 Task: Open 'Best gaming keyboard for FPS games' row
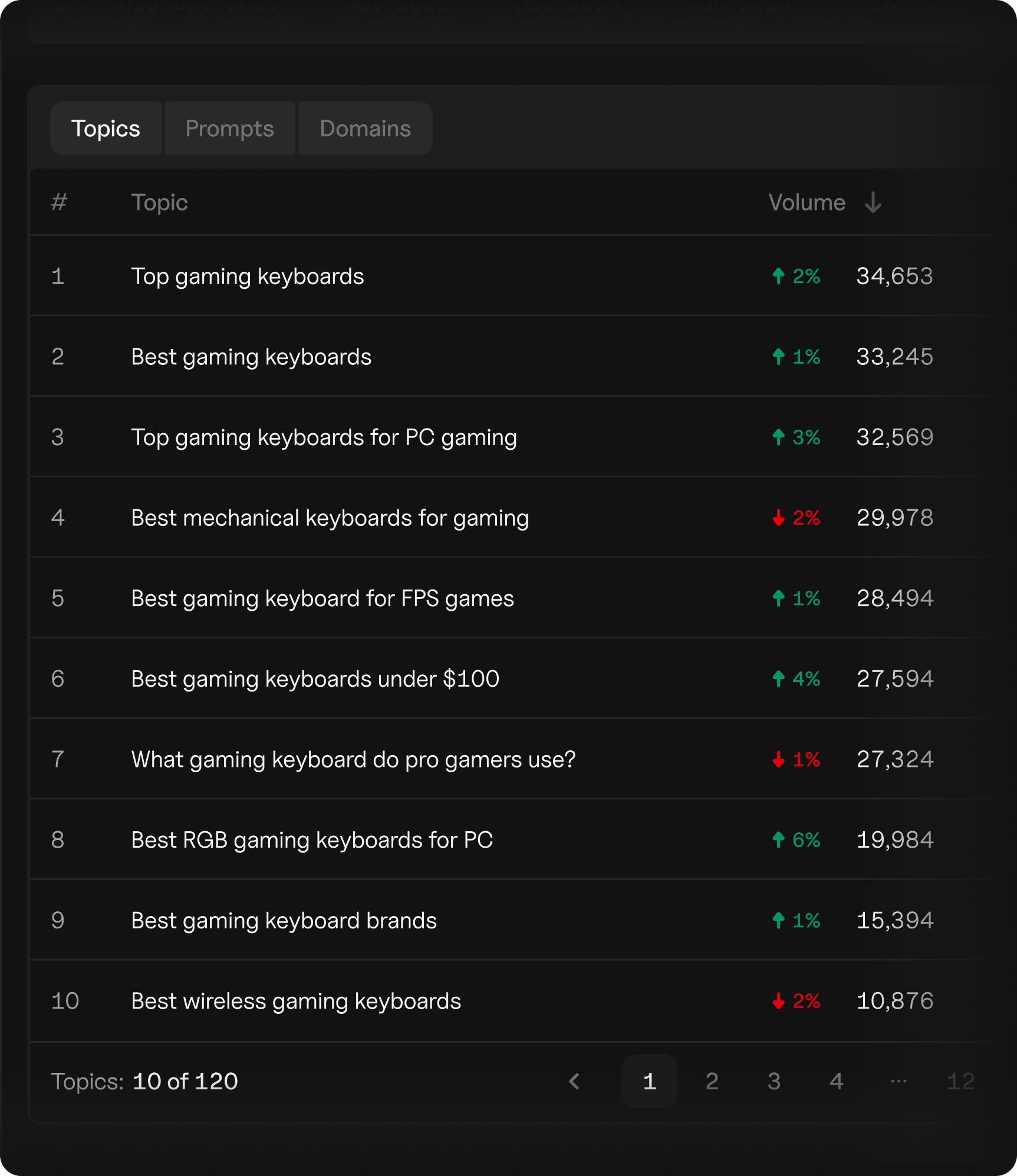[x=322, y=598]
